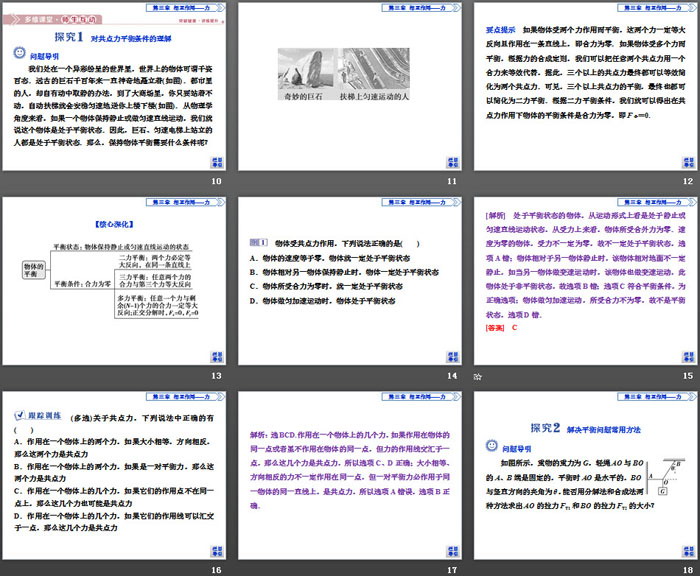Click the 【核心深化】 heading on slide 13
This screenshot has height=576, width=700.
(114, 225)
